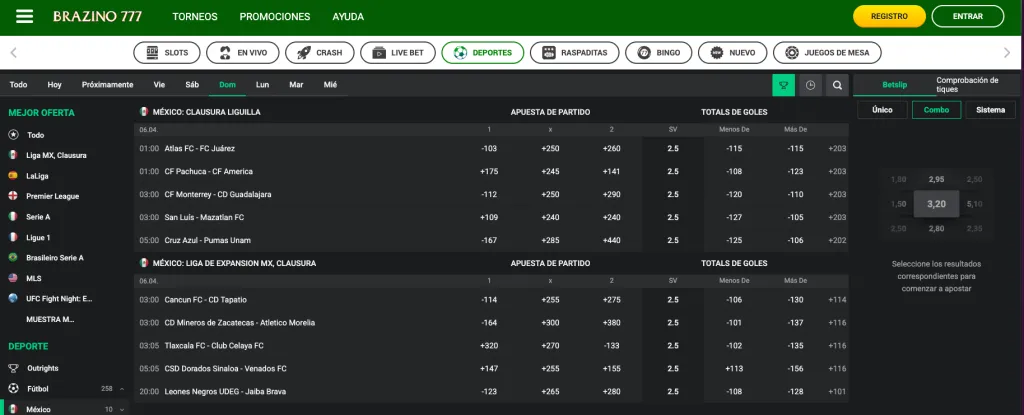Open Tlaxcala FC - Club Celaya FC match
Viewport: 1024px width, 415px height.
click(214, 346)
